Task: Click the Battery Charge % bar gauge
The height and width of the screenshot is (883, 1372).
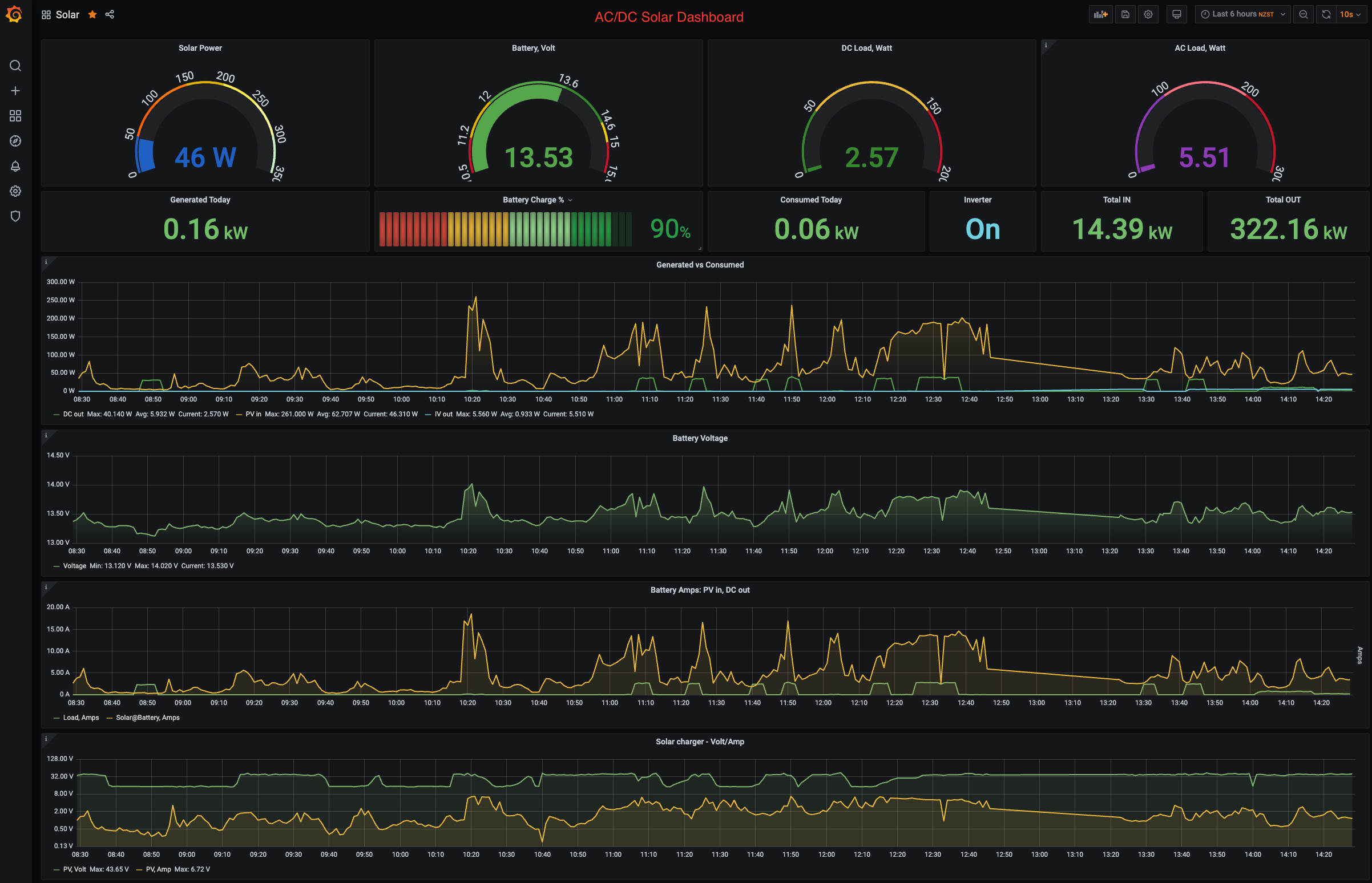Action: [505, 229]
